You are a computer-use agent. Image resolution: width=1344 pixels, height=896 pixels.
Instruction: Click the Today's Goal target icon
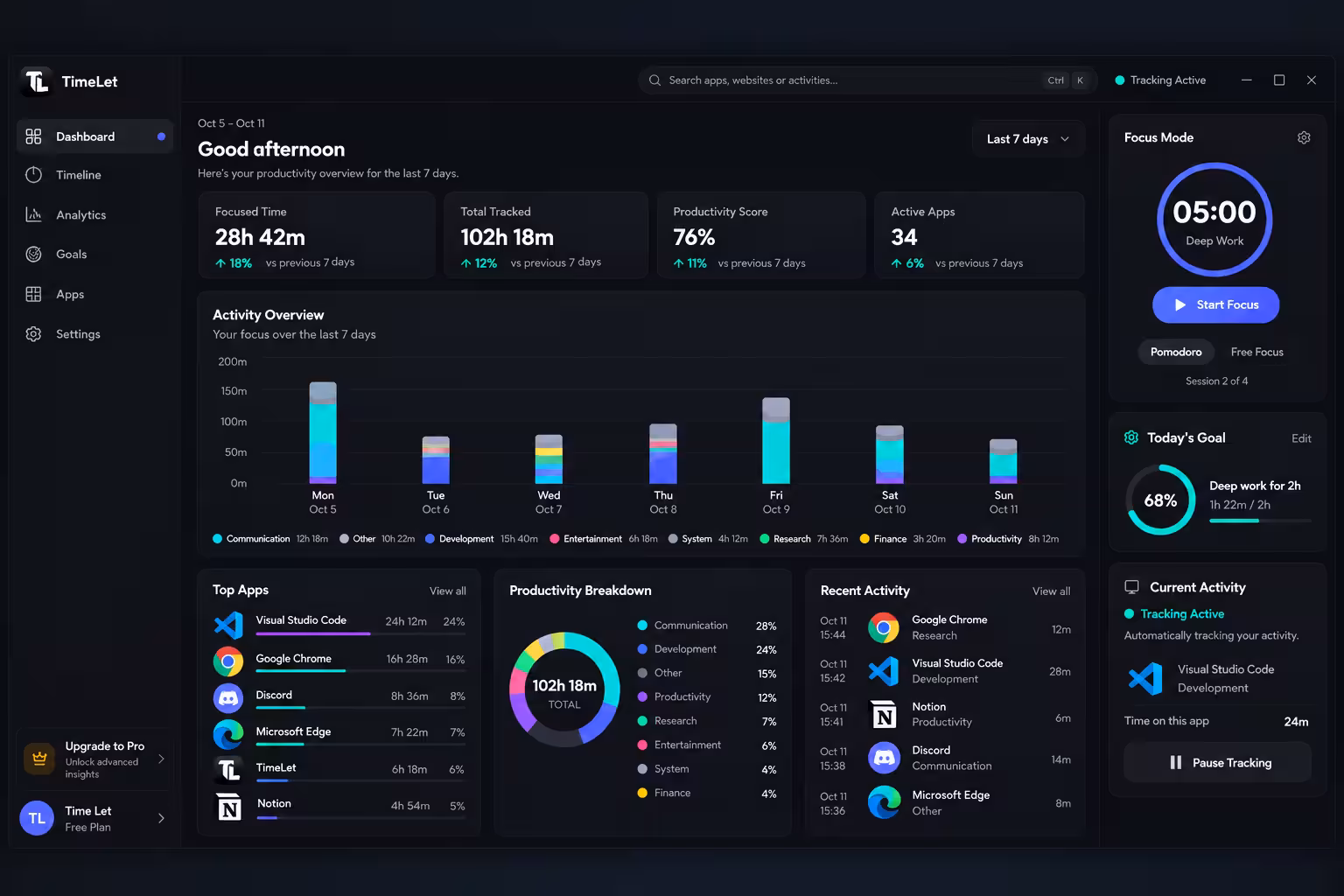[x=1131, y=437]
